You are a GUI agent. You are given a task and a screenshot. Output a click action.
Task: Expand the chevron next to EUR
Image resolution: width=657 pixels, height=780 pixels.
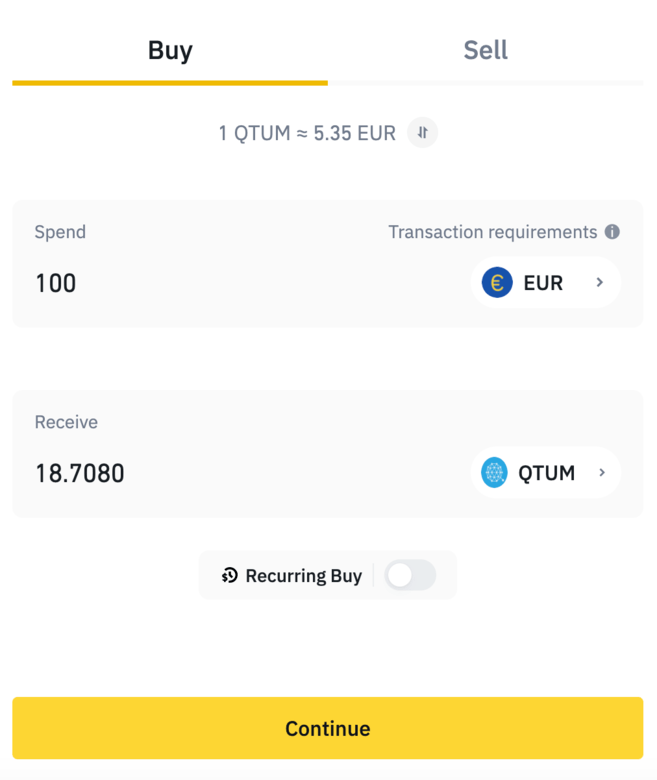point(600,283)
